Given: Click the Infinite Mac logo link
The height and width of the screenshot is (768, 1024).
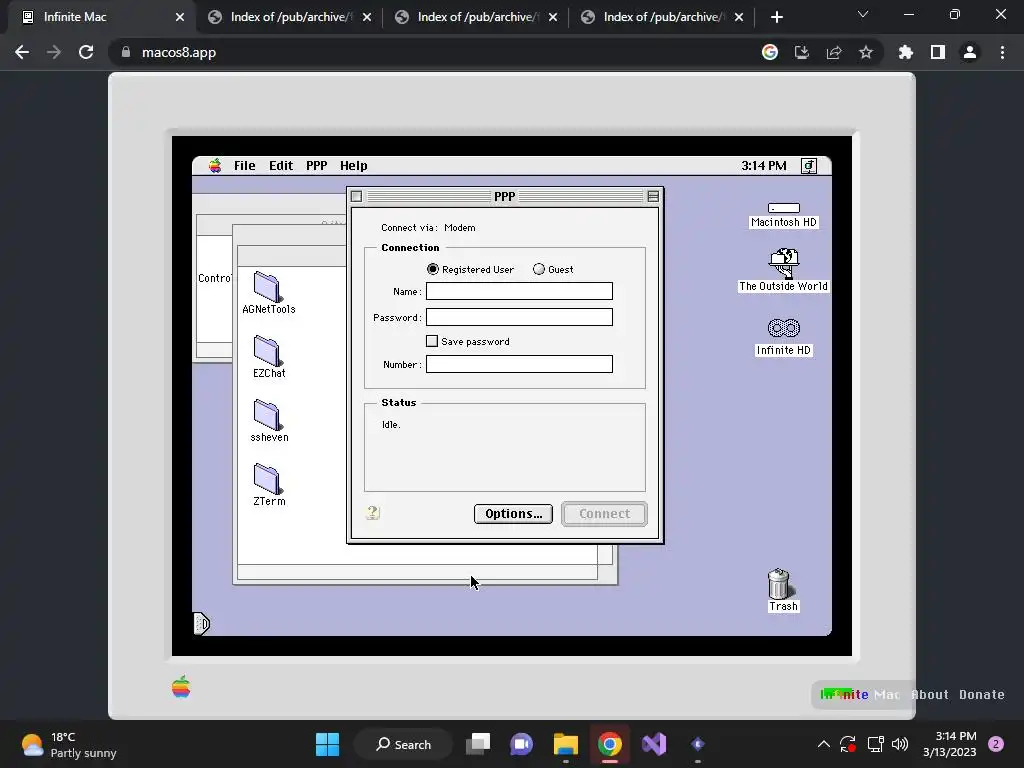Looking at the screenshot, I should (860, 695).
